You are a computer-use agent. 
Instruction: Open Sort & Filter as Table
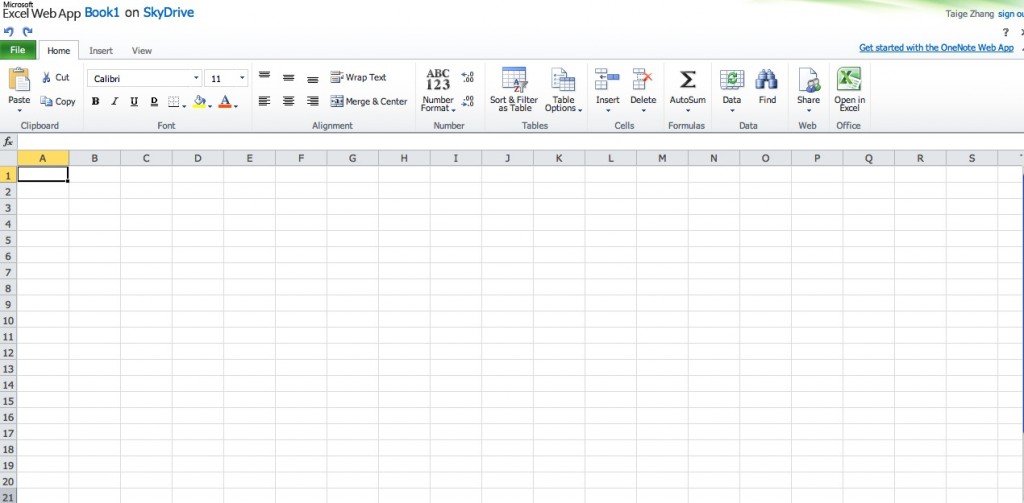(x=514, y=90)
